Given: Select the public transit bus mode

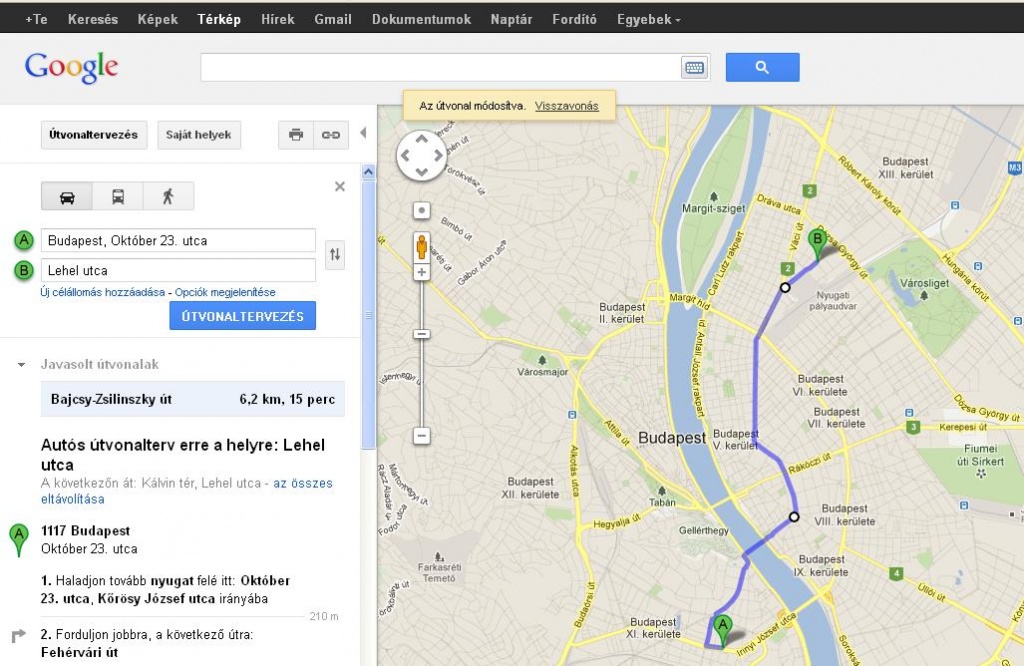Looking at the screenshot, I should click(x=118, y=197).
